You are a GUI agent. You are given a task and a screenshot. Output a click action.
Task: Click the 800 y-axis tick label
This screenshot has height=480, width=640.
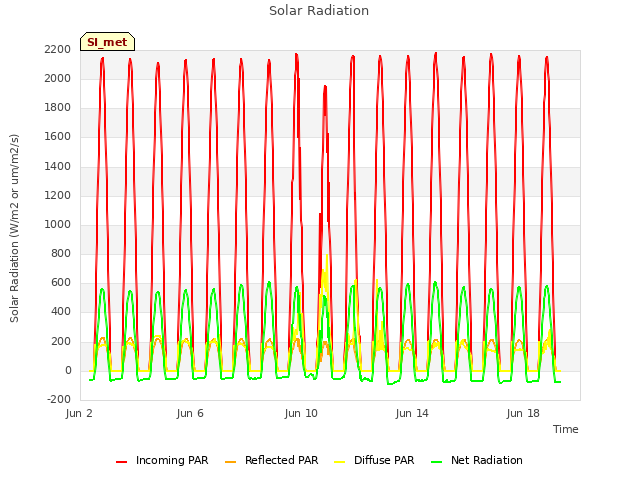click(61, 254)
